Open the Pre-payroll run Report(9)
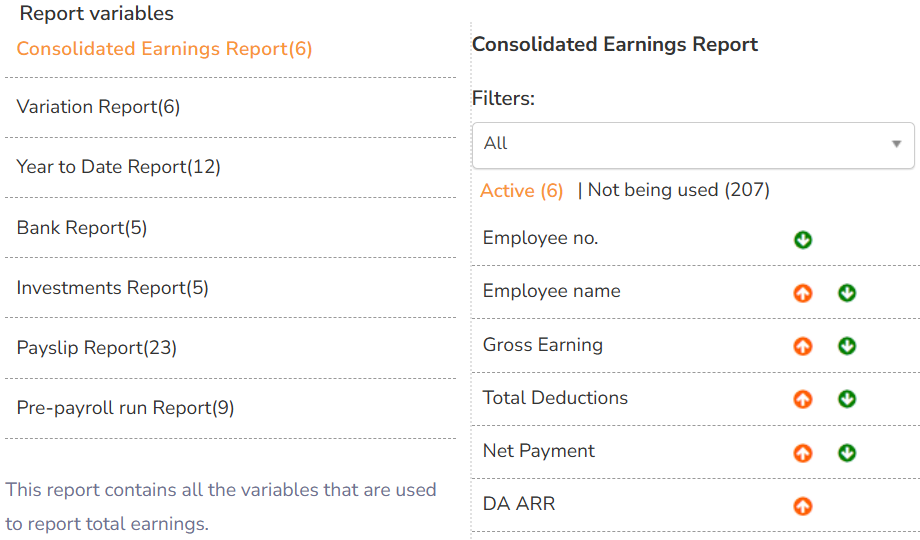This screenshot has height=540, width=920. (x=125, y=408)
